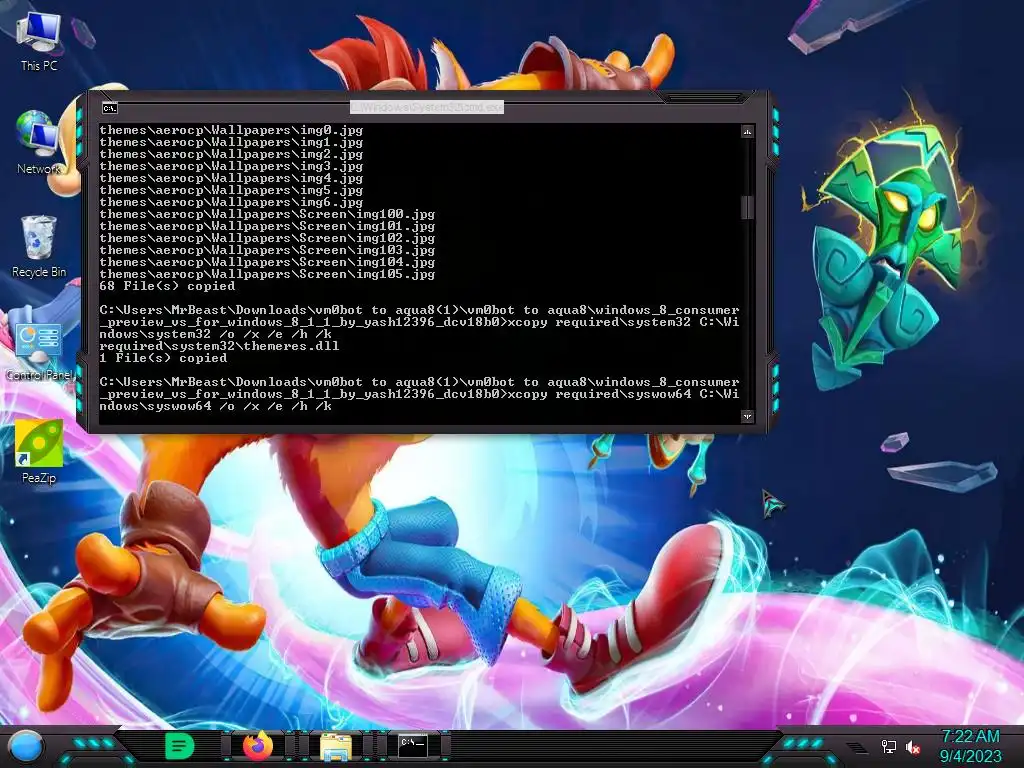Click the 'themes\aerocp\Wallpapers\img0.jpg' line
1024x768 pixels.
pos(231,130)
